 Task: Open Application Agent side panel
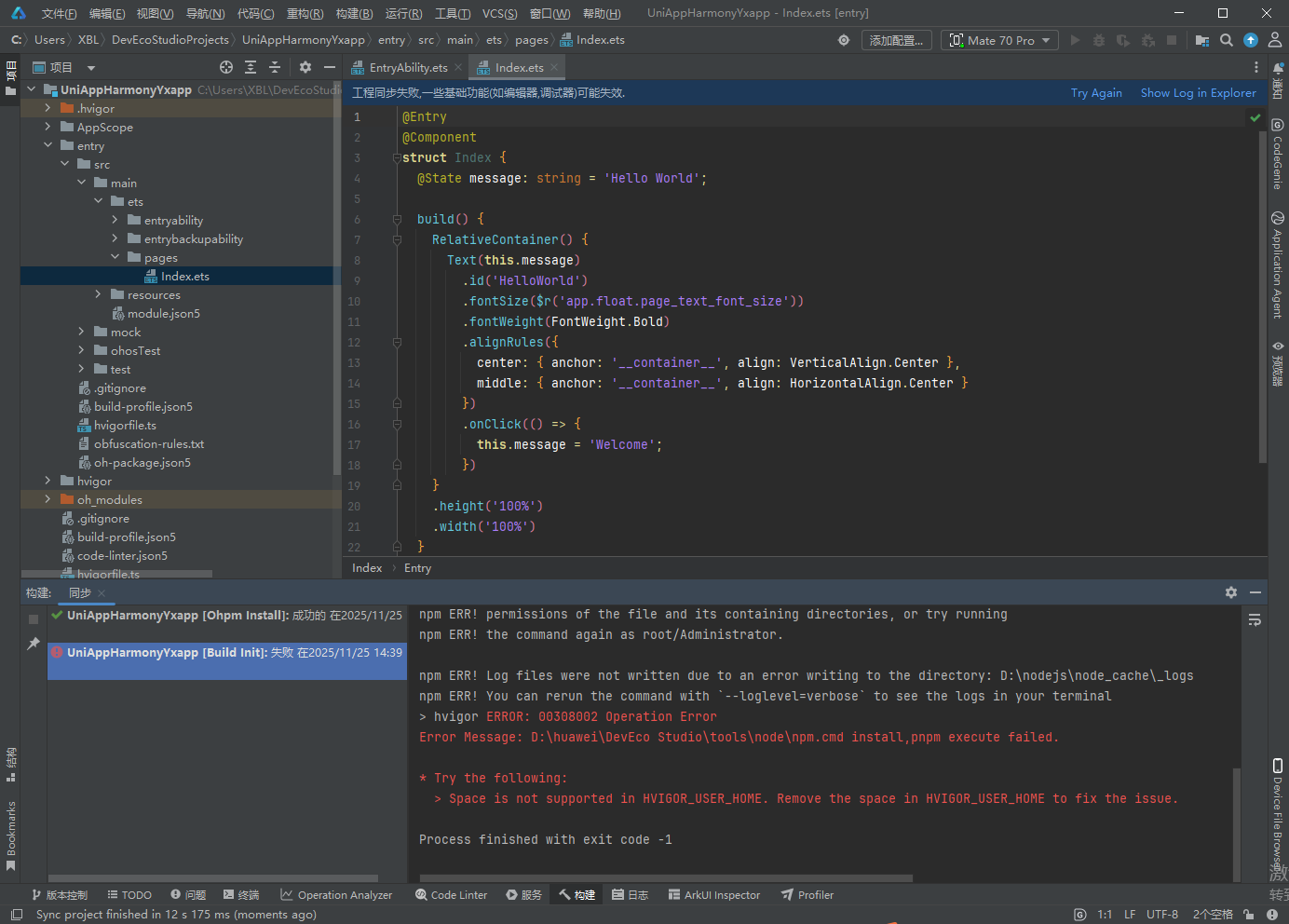point(1278,265)
